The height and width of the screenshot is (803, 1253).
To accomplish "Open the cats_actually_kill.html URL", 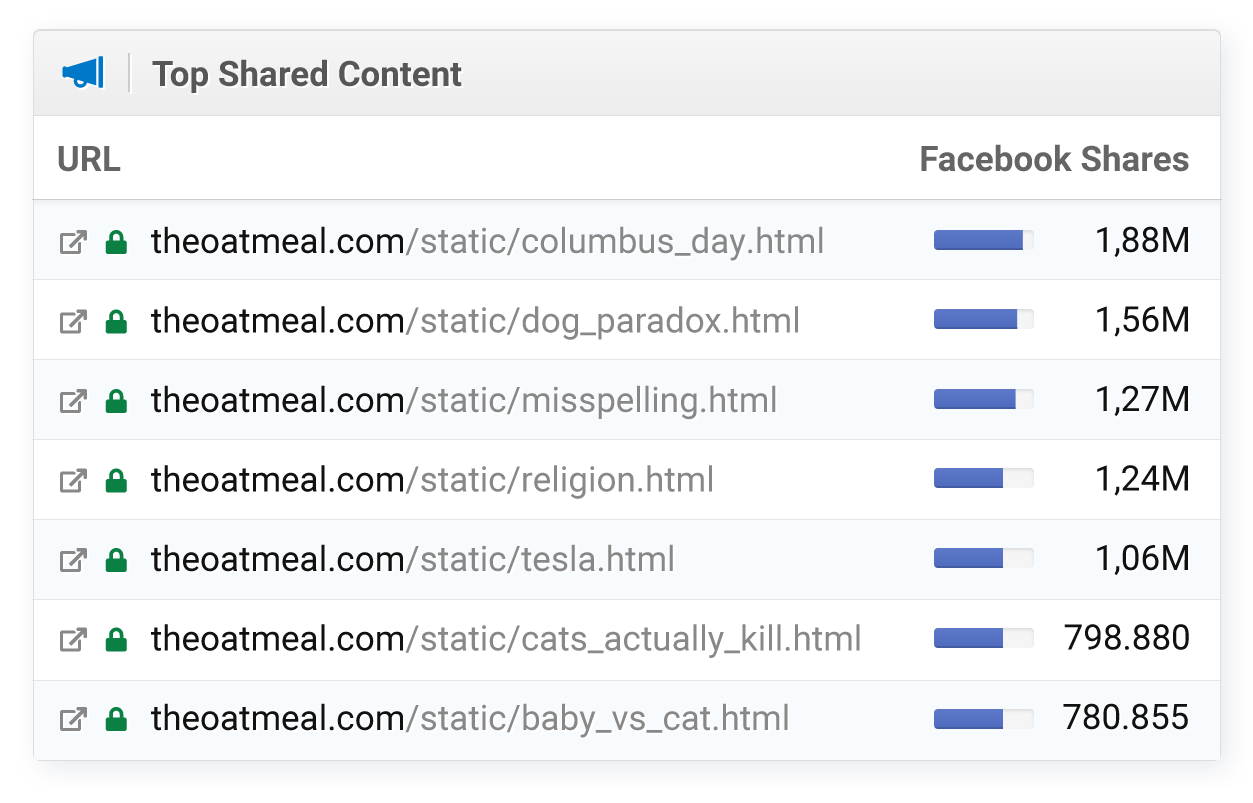I will 506,638.
